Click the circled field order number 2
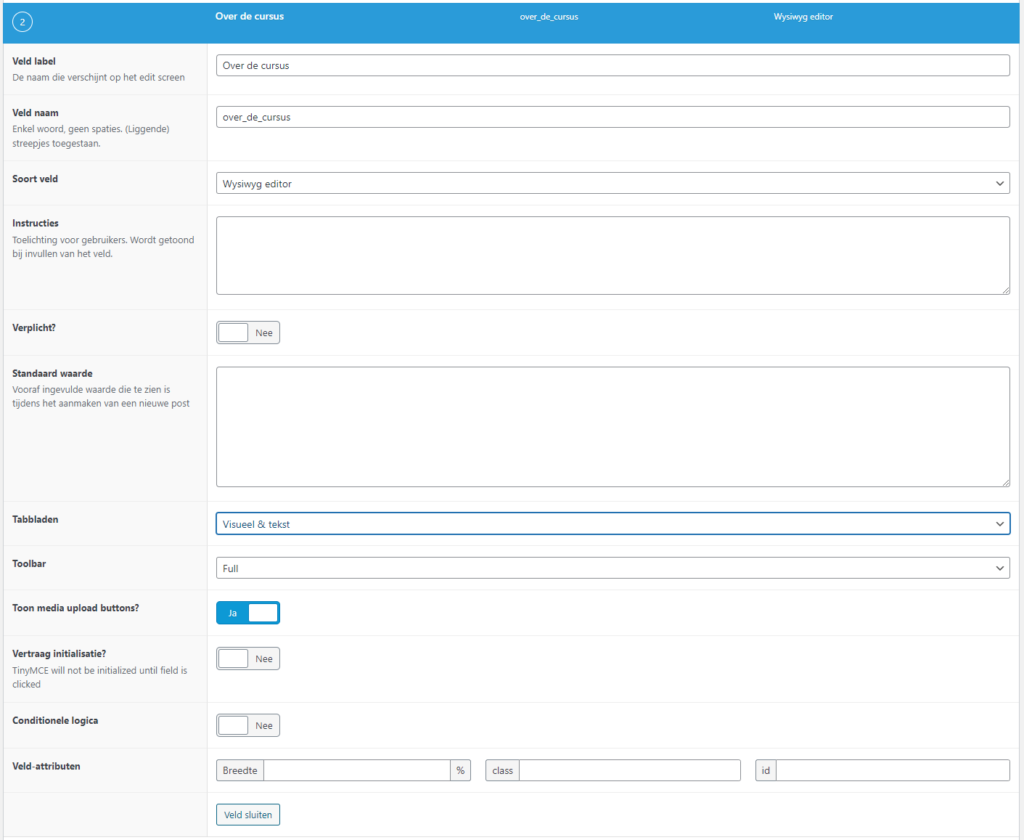 click(x=22, y=22)
